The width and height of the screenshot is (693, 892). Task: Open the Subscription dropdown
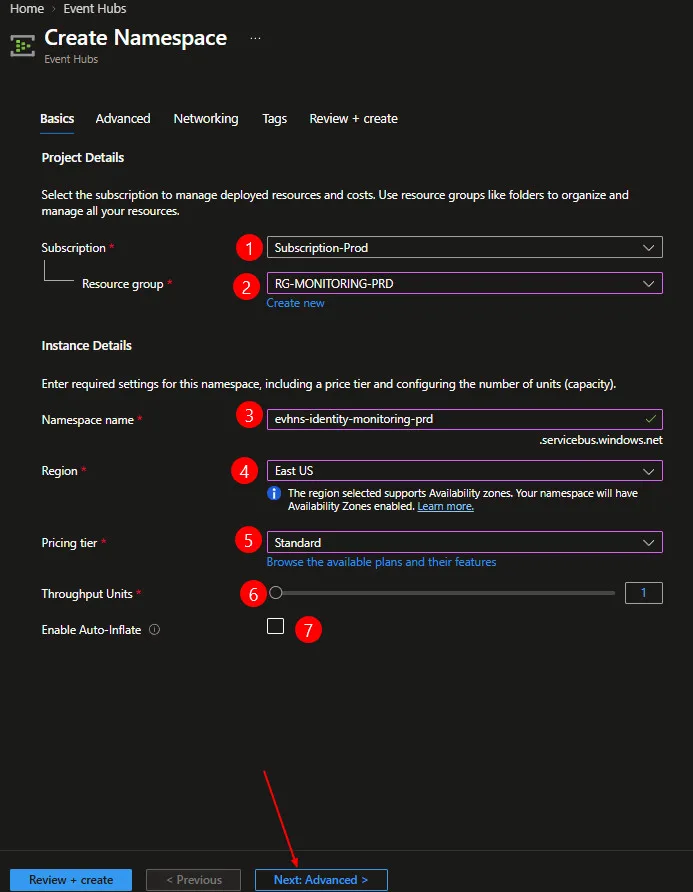pyautogui.click(x=464, y=247)
